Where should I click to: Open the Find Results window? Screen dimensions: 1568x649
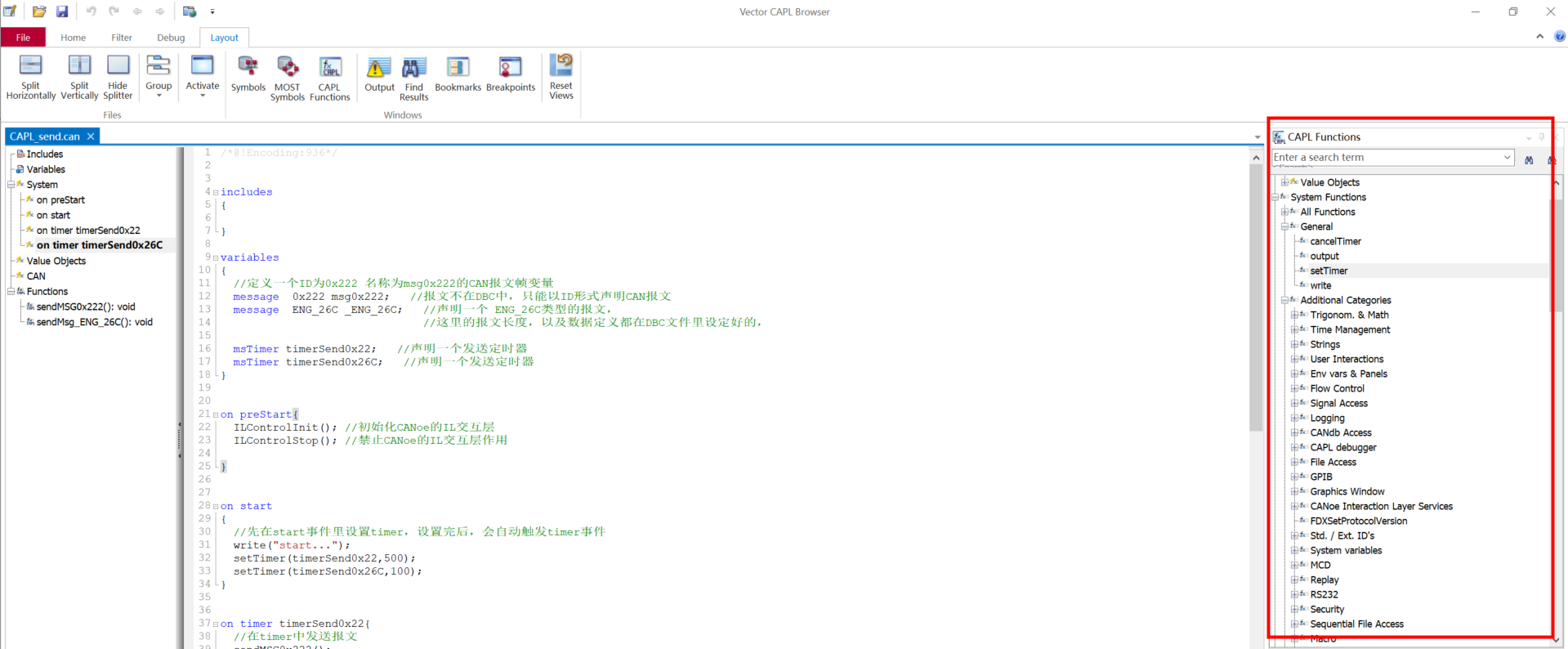pyautogui.click(x=414, y=77)
